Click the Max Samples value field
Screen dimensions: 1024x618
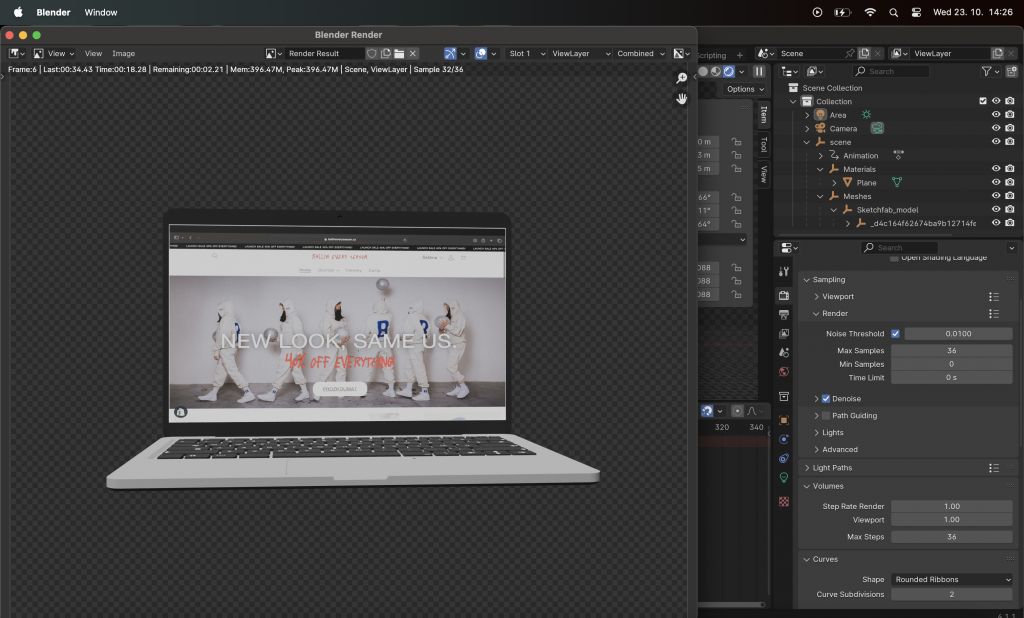tap(951, 351)
